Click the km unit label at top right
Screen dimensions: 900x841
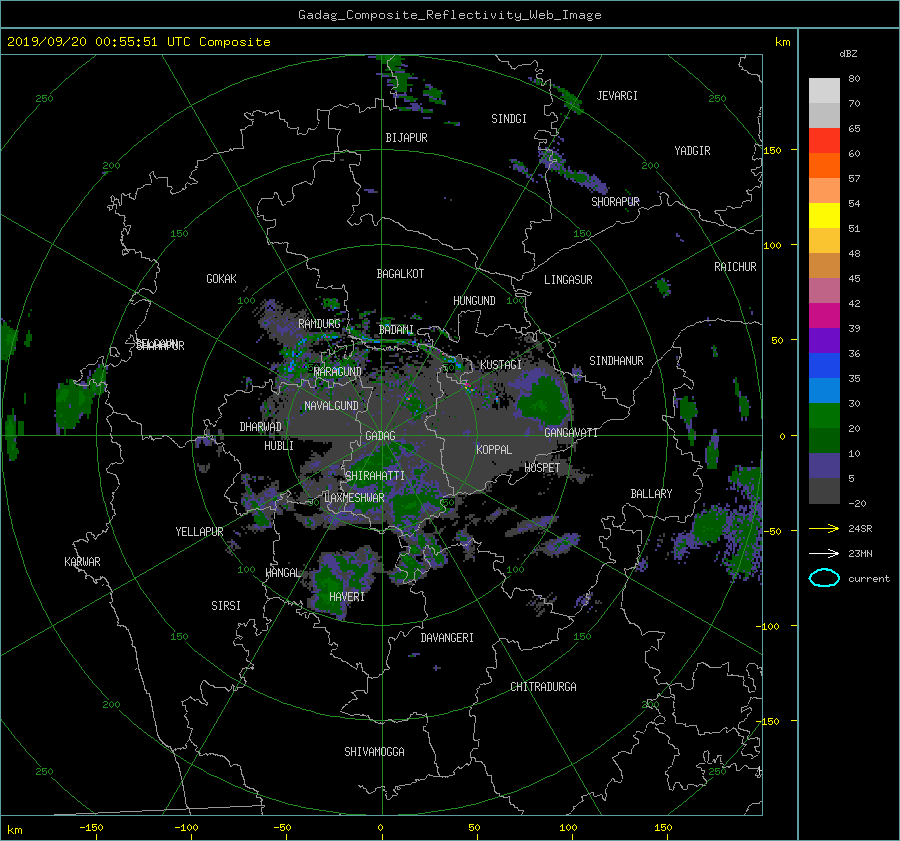(x=783, y=42)
